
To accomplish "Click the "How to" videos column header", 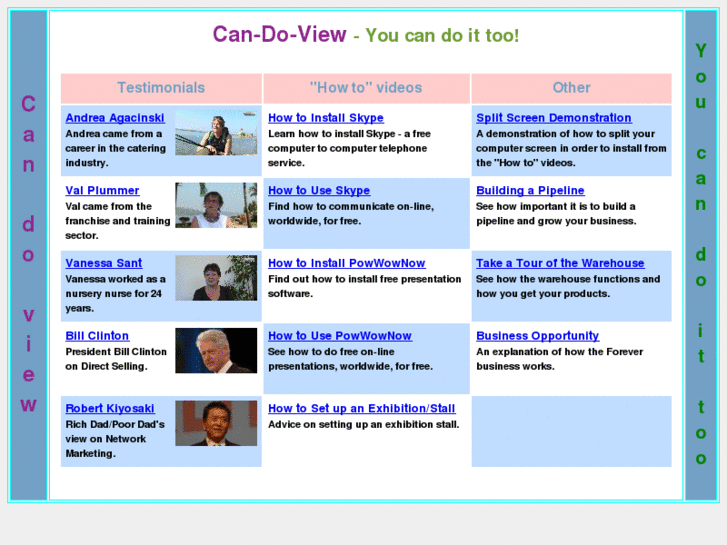I will click(366, 88).
